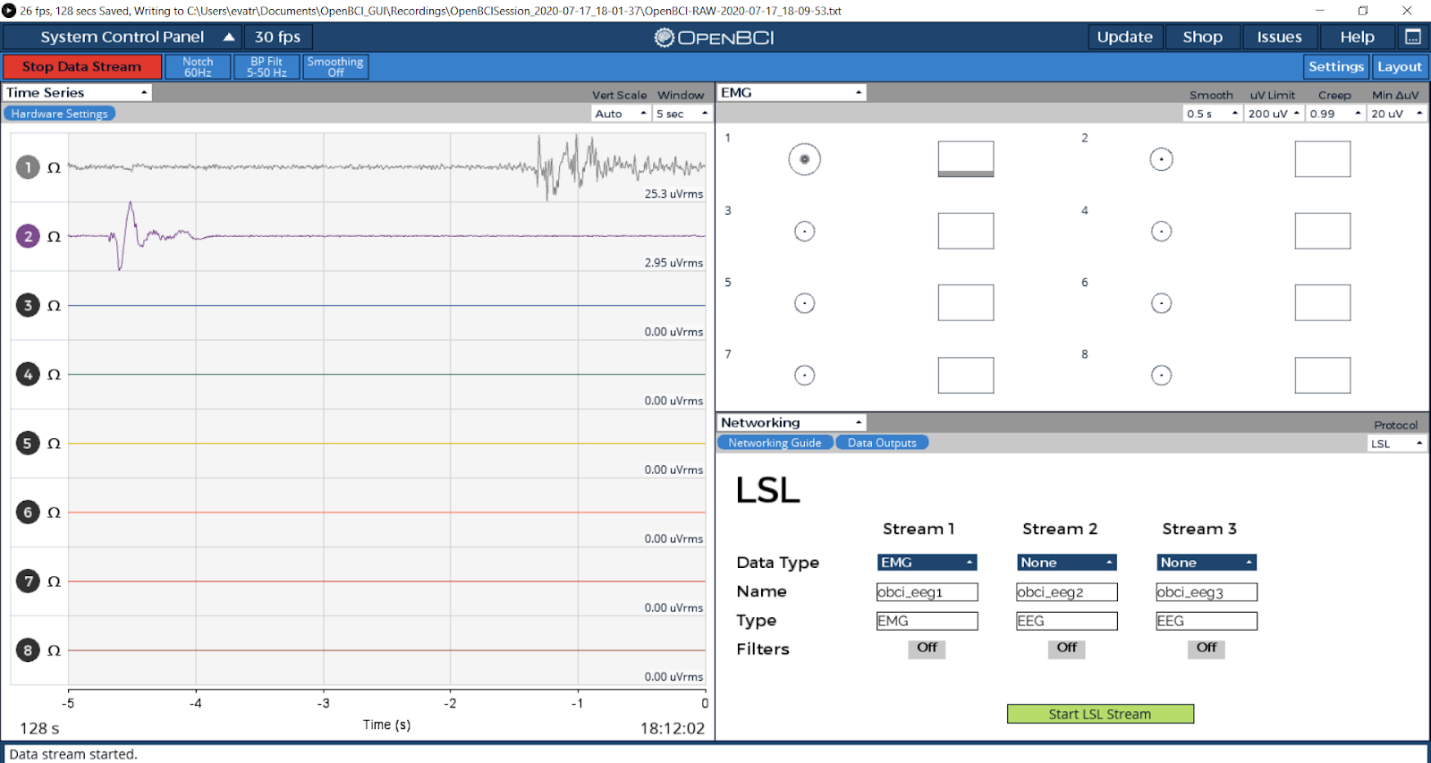This screenshot has height=763, width=1431.
Task: Open the 30 fps frame rate button
Action: pos(278,37)
